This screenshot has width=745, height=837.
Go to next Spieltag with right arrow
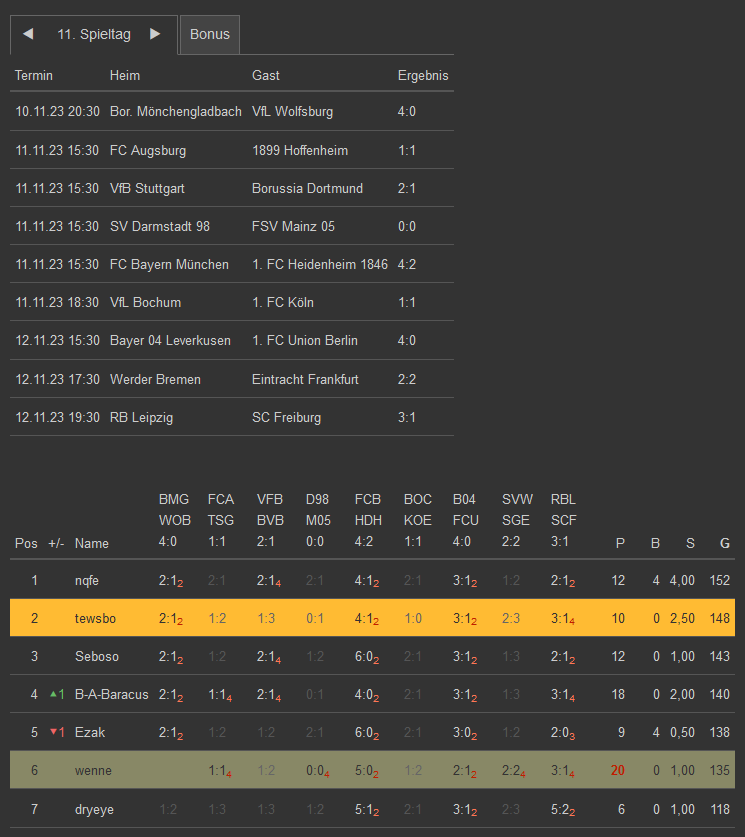tap(155, 34)
